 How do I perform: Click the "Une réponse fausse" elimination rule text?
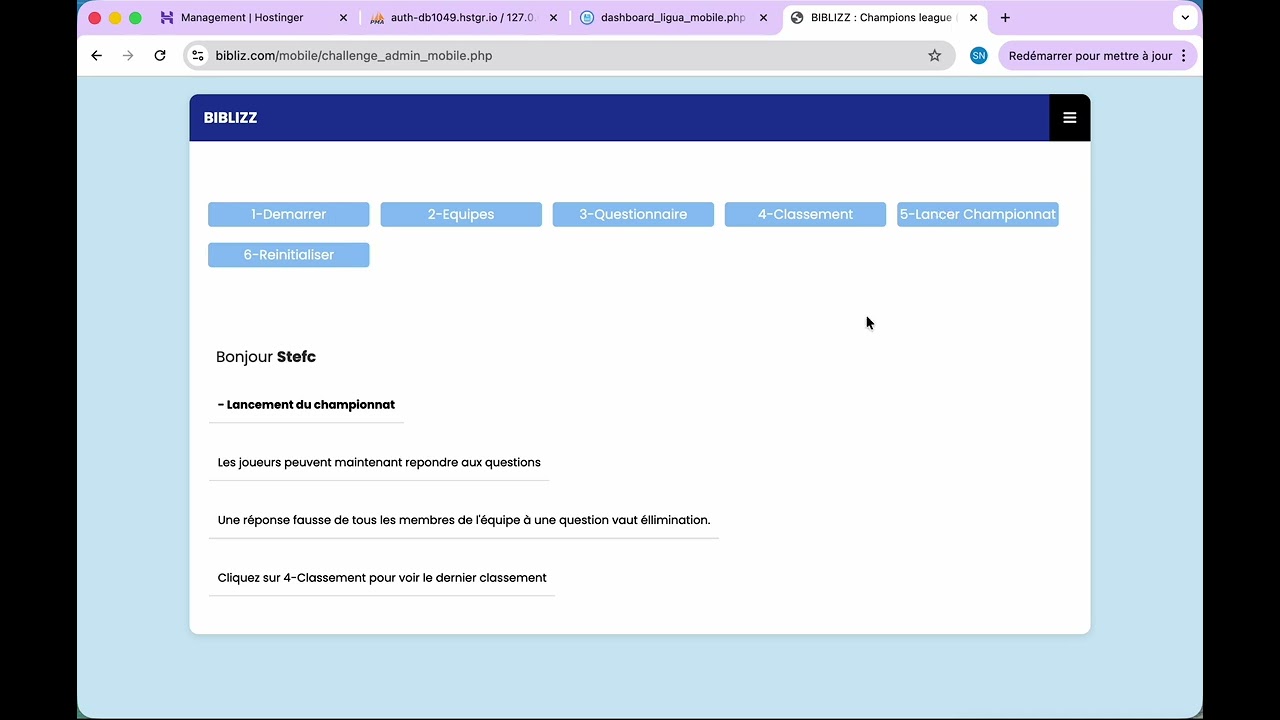464,520
